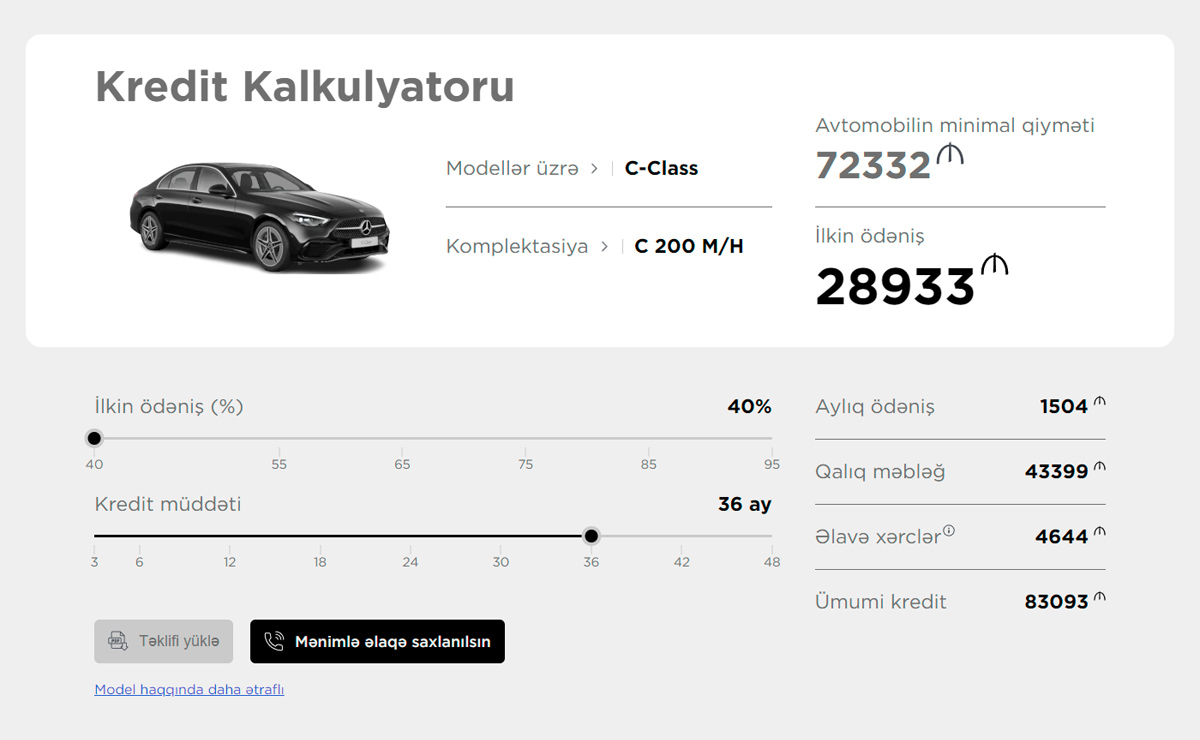Open the Model haqqında daha ətraflı link
The width and height of the screenshot is (1200, 740).
point(189,689)
